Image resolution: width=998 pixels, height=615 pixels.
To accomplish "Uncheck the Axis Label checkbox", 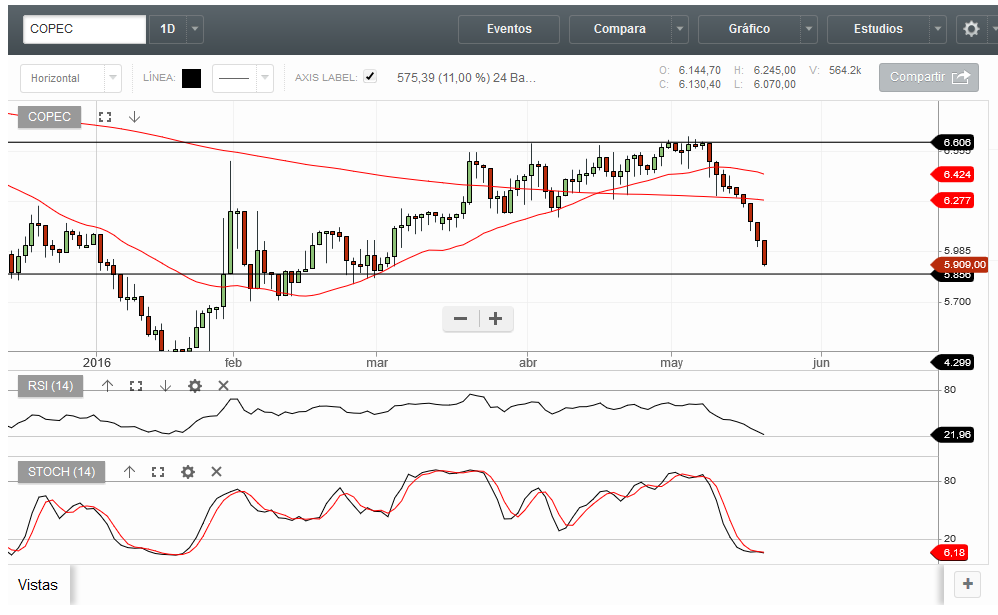I will (370, 77).
